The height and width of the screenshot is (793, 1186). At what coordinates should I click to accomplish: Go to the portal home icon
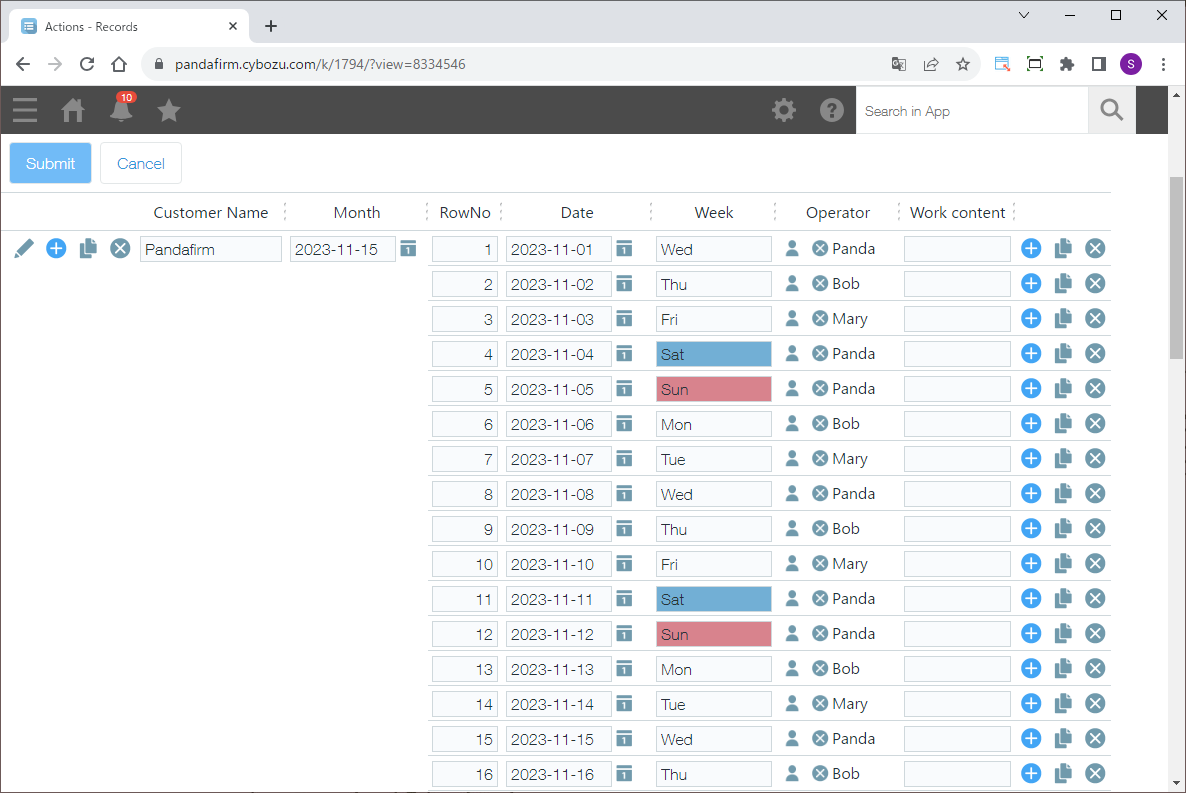[73, 110]
